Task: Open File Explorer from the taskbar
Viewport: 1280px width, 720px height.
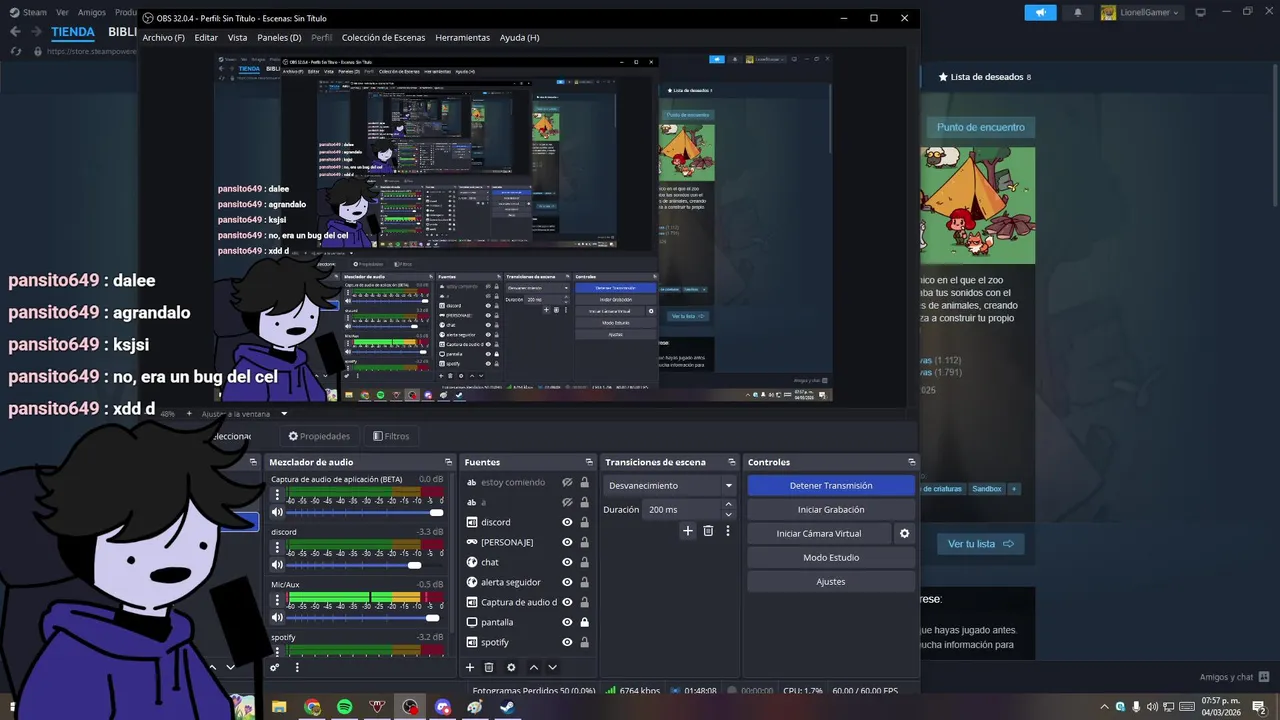Action: point(279,707)
